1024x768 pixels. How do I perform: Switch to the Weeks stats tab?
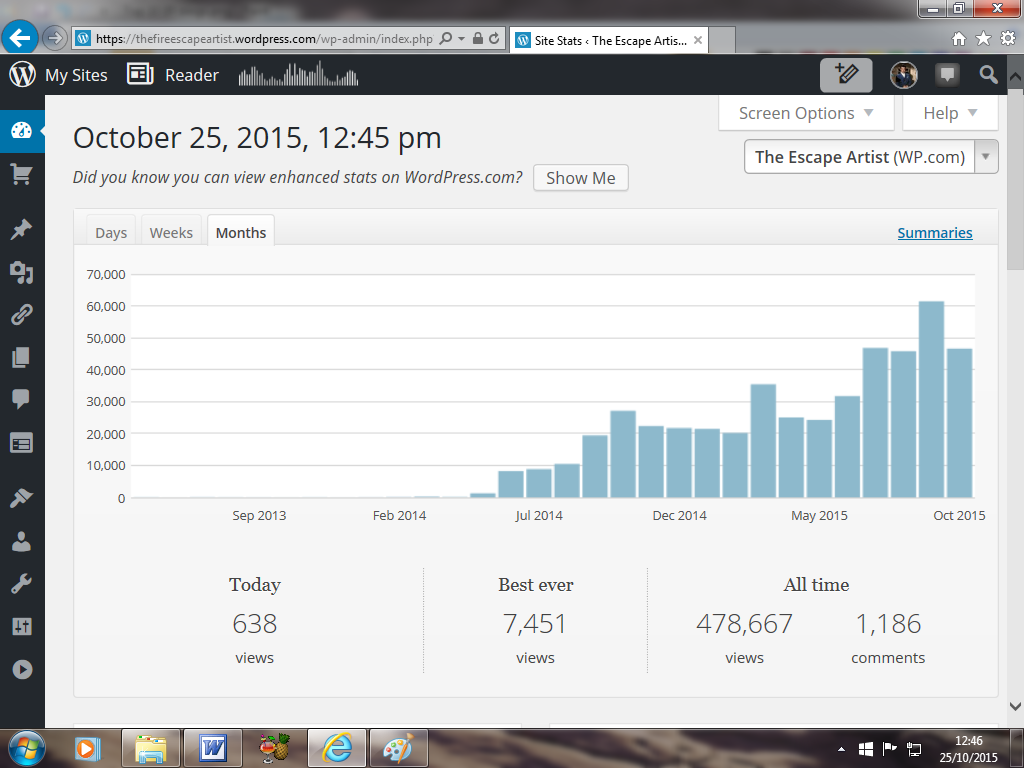click(x=171, y=232)
